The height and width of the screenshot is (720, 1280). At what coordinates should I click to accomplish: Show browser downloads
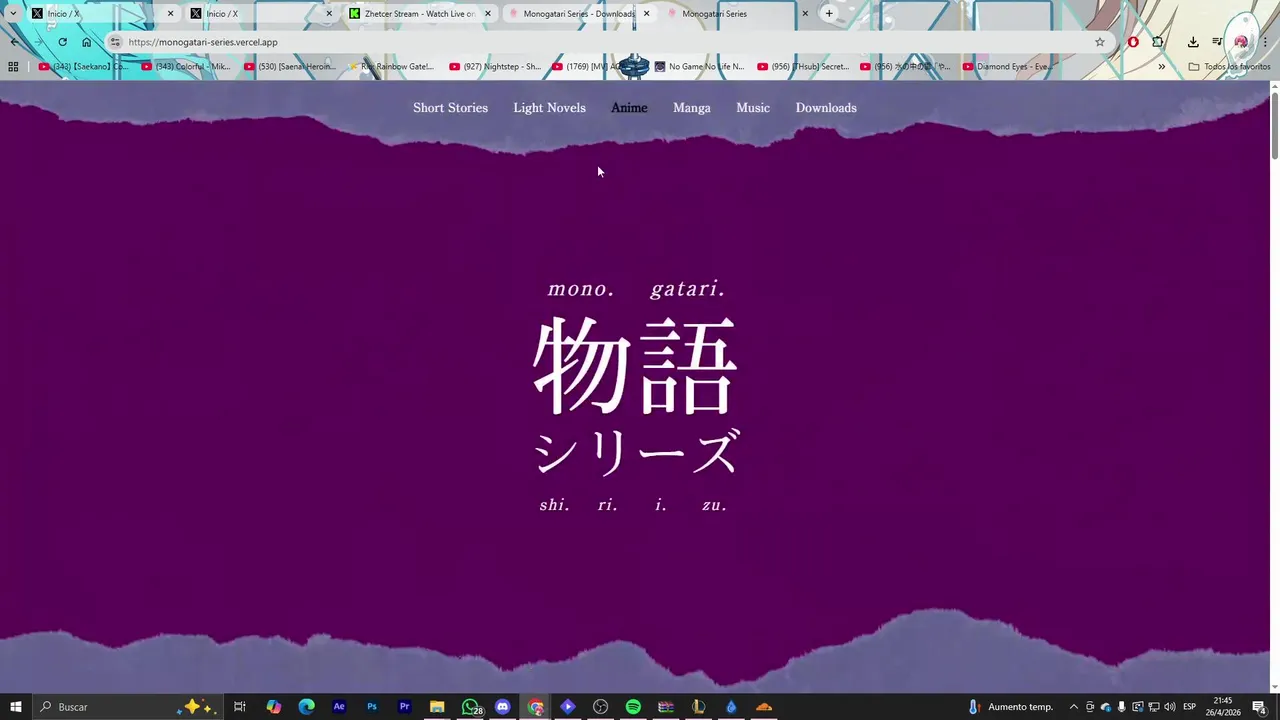pos(1193,42)
